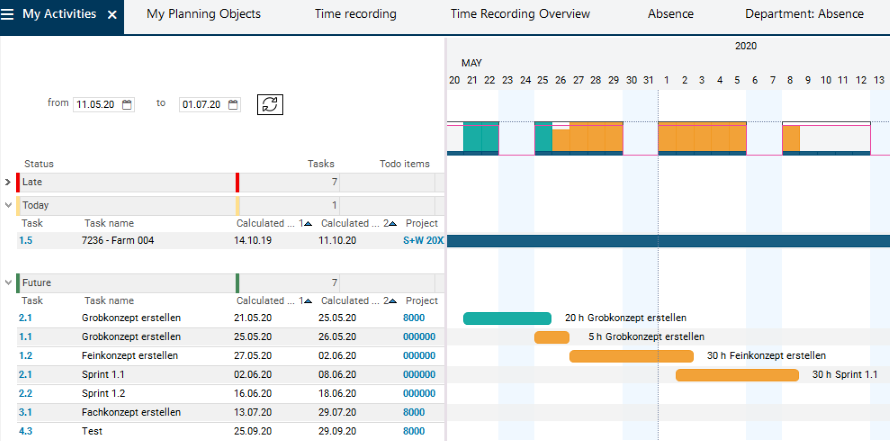
Task: Open task 1.5 link for Farm 004
Action: [x=25, y=241]
